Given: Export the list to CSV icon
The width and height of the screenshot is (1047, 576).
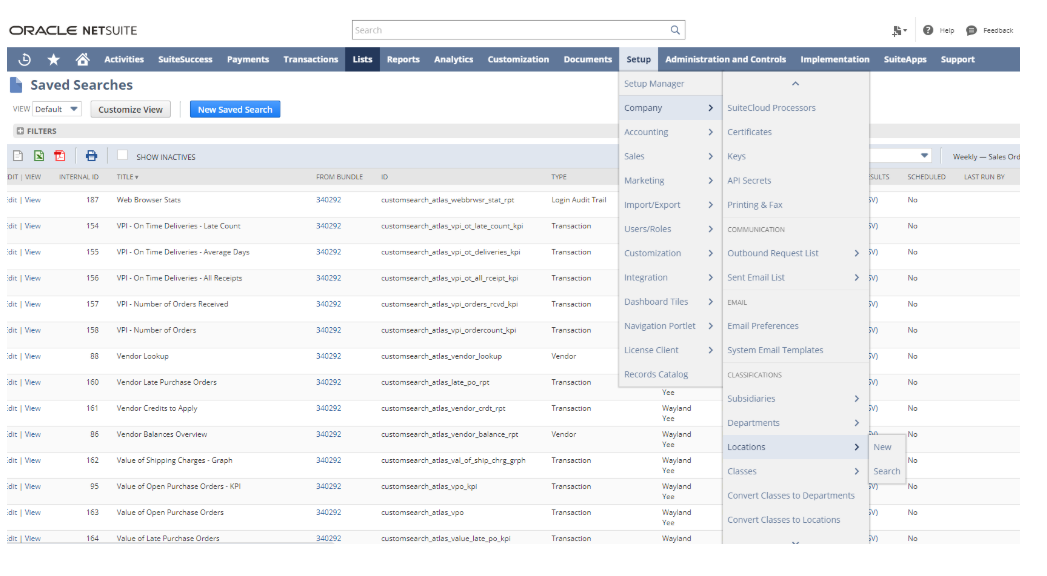Looking at the screenshot, I should pyautogui.click(x=18, y=156).
